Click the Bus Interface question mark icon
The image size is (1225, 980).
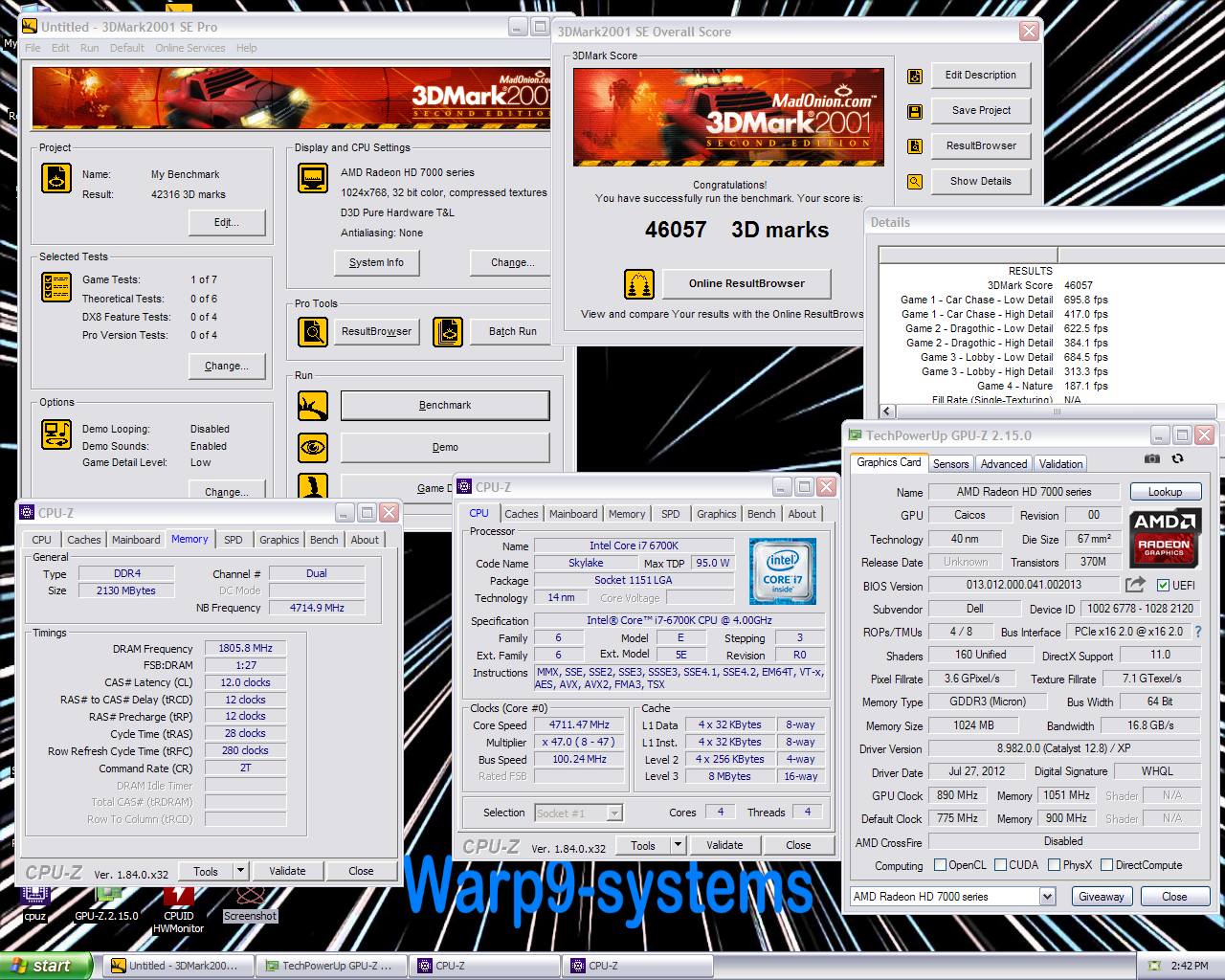tap(1197, 632)
